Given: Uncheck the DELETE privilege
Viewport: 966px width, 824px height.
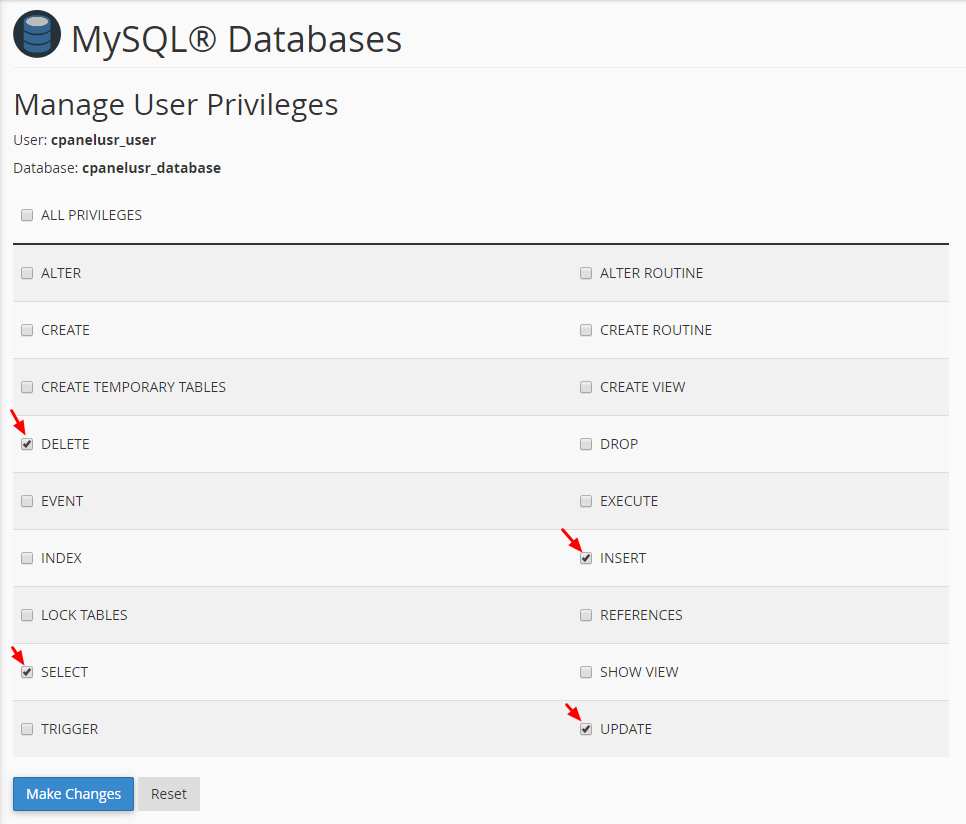Looking at the screenshot, I should [27, 444].
